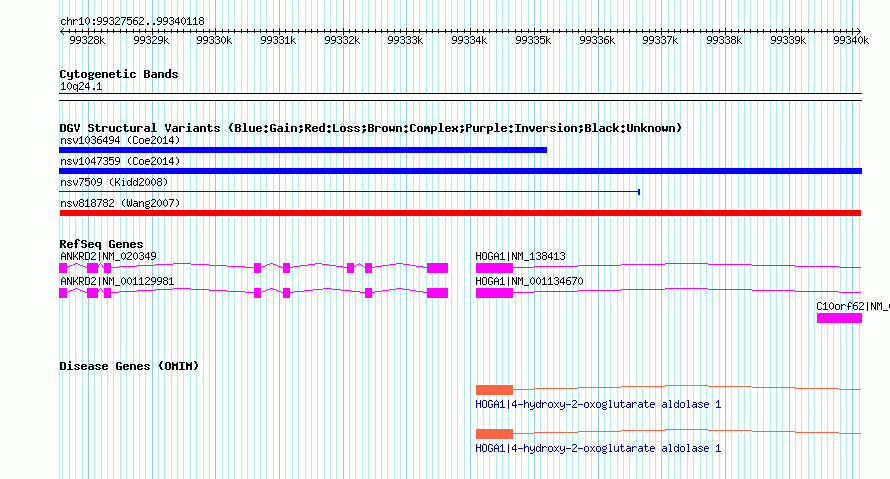Click the 99337k ruler tick label
890x479 pixels.
coord(660,40)
